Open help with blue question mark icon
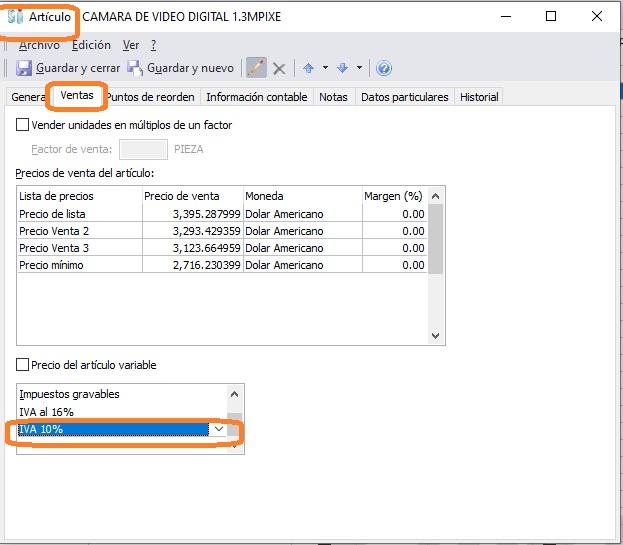Viewport: 623px width, 545px height. pyautogui.click(x=384, y=68)
